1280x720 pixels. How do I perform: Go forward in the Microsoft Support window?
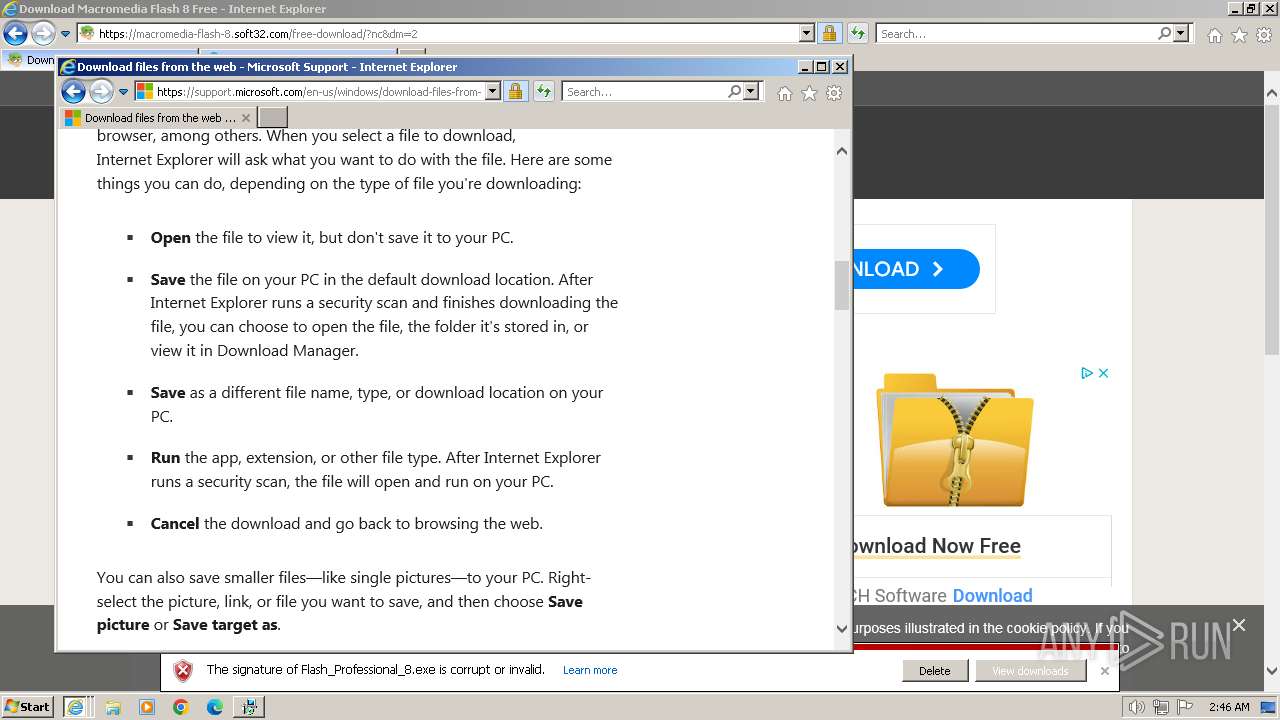coord(101,92)
